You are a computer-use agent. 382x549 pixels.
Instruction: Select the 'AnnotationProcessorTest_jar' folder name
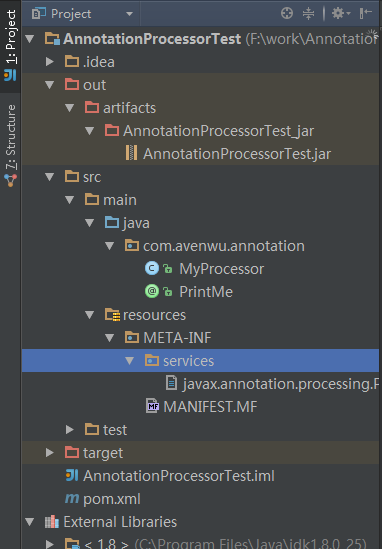pos(218,131)
